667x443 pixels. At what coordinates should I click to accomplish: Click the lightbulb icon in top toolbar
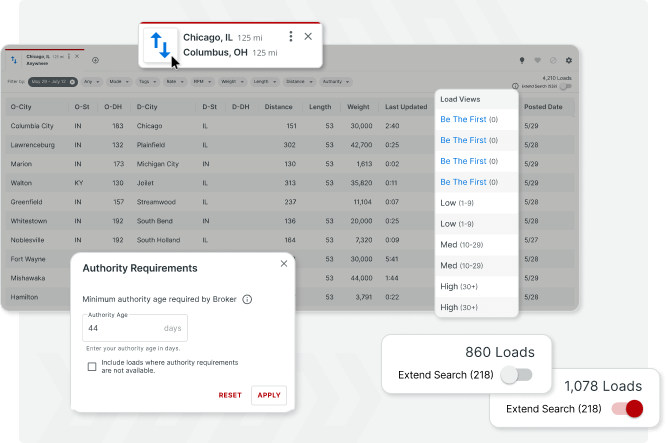pos(521,60)
